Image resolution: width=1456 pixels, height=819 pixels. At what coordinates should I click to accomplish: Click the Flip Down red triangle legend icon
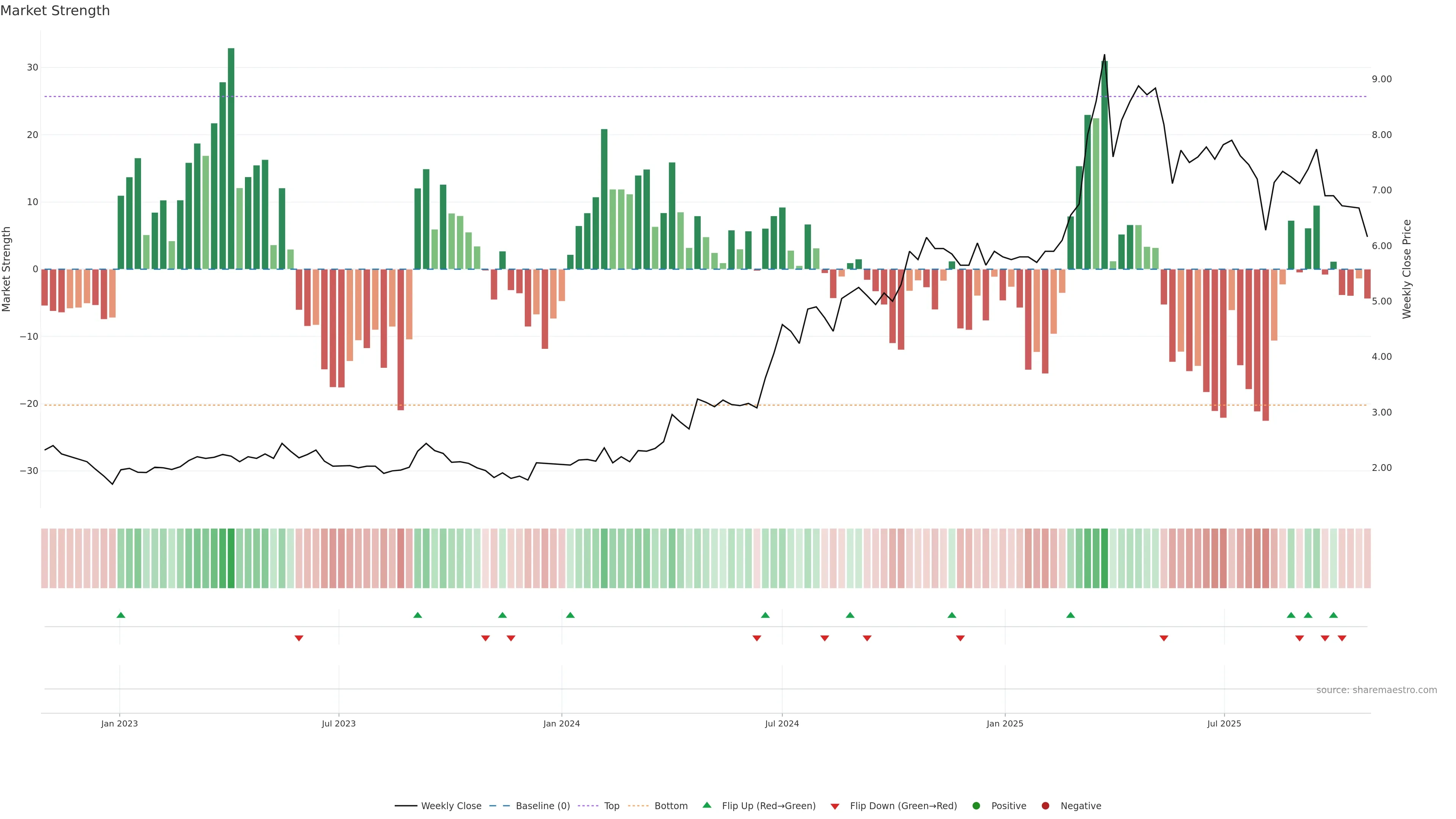tap(835, 806)
